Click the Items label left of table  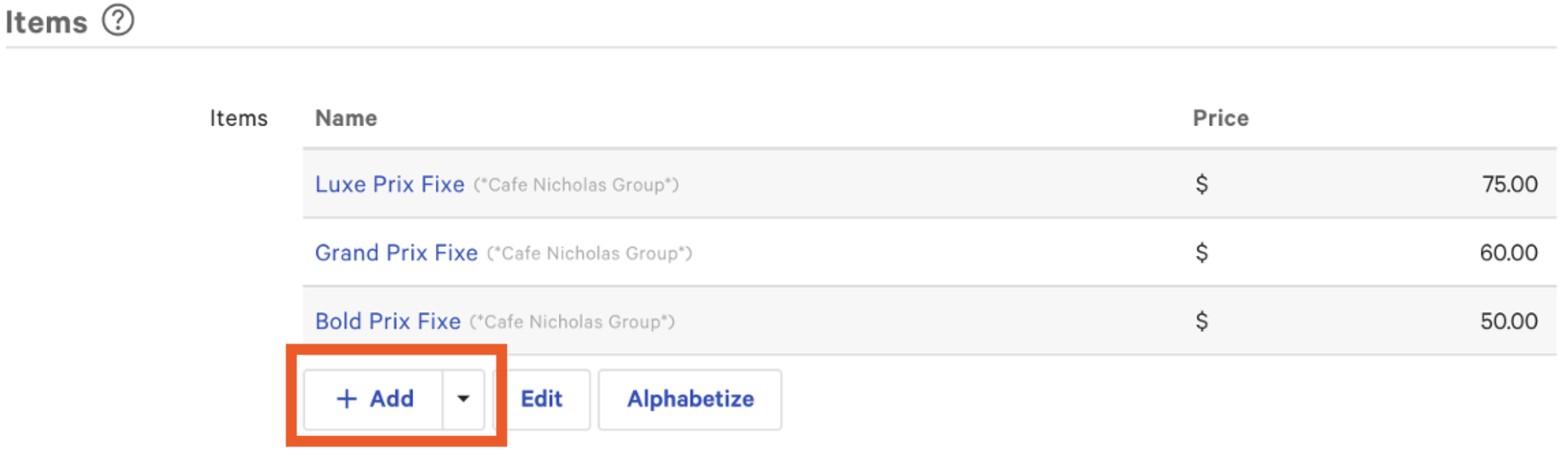239,118
